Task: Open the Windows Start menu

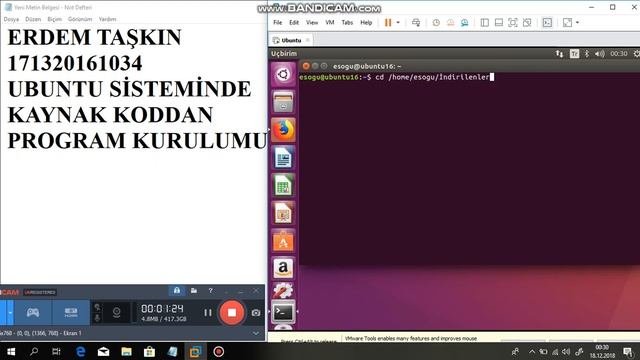Action: [11, 351]
